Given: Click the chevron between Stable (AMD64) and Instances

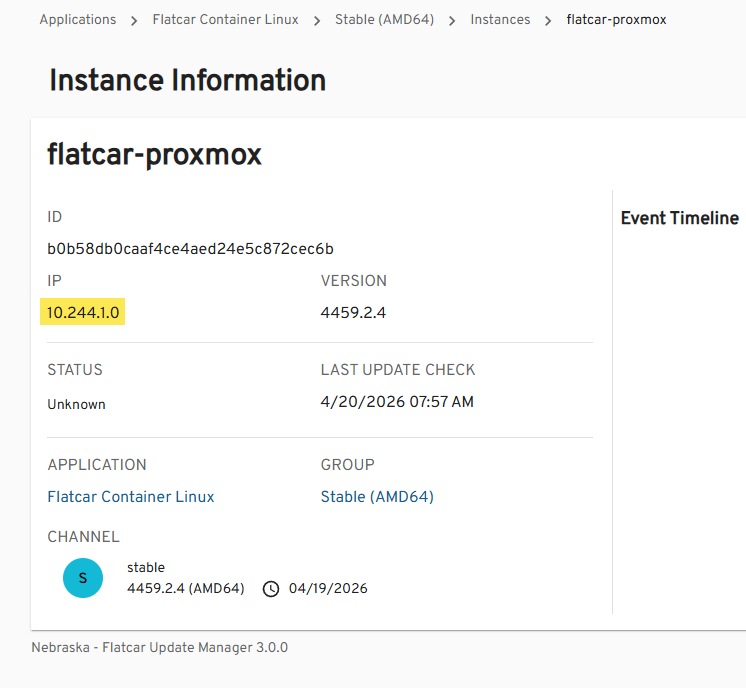Looking at the screenshot, I should [x=452, y=20].
